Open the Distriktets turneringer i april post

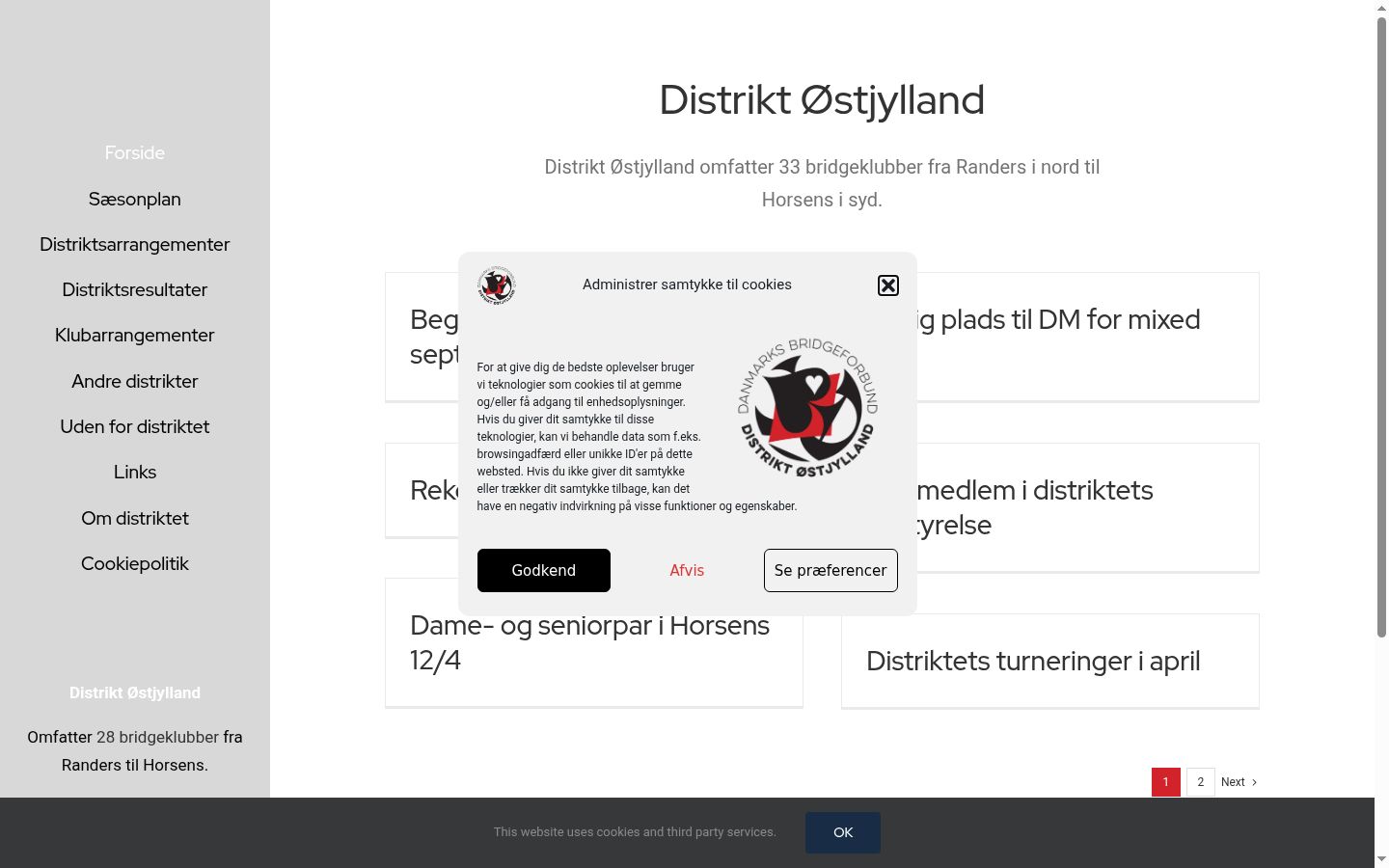point(1033,661)
